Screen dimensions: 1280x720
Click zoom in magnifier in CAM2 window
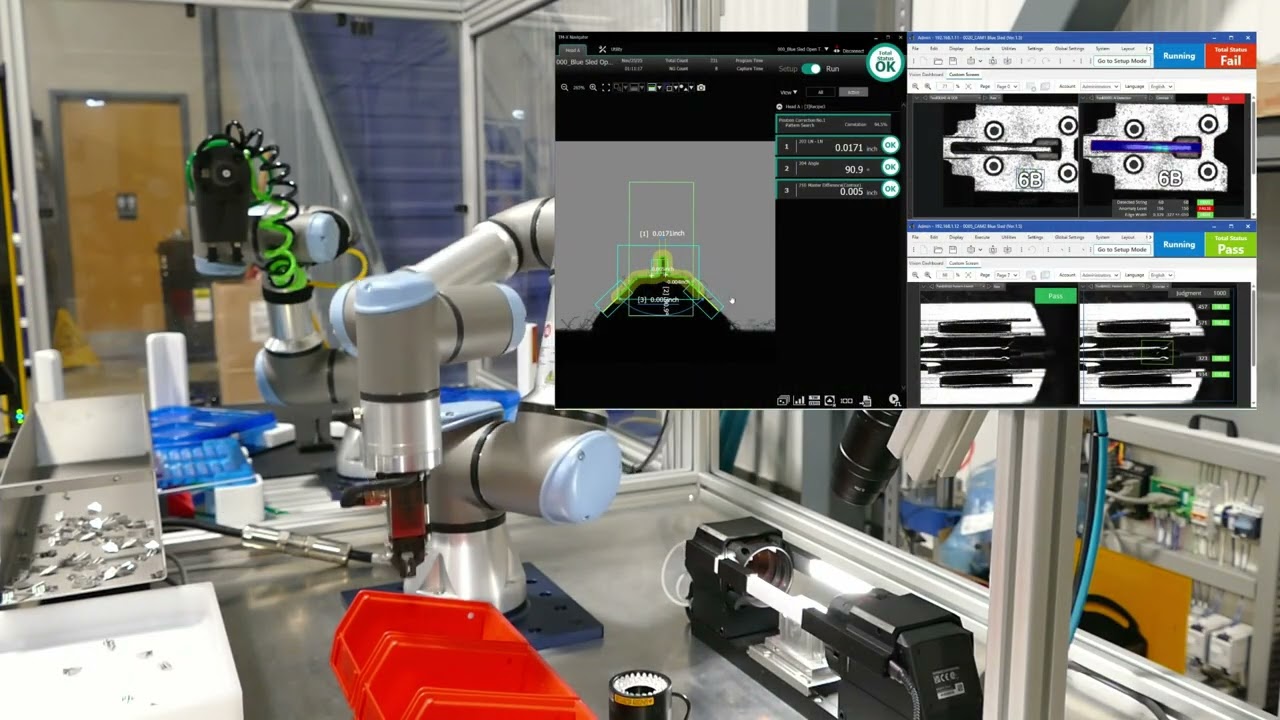(928, 275)
